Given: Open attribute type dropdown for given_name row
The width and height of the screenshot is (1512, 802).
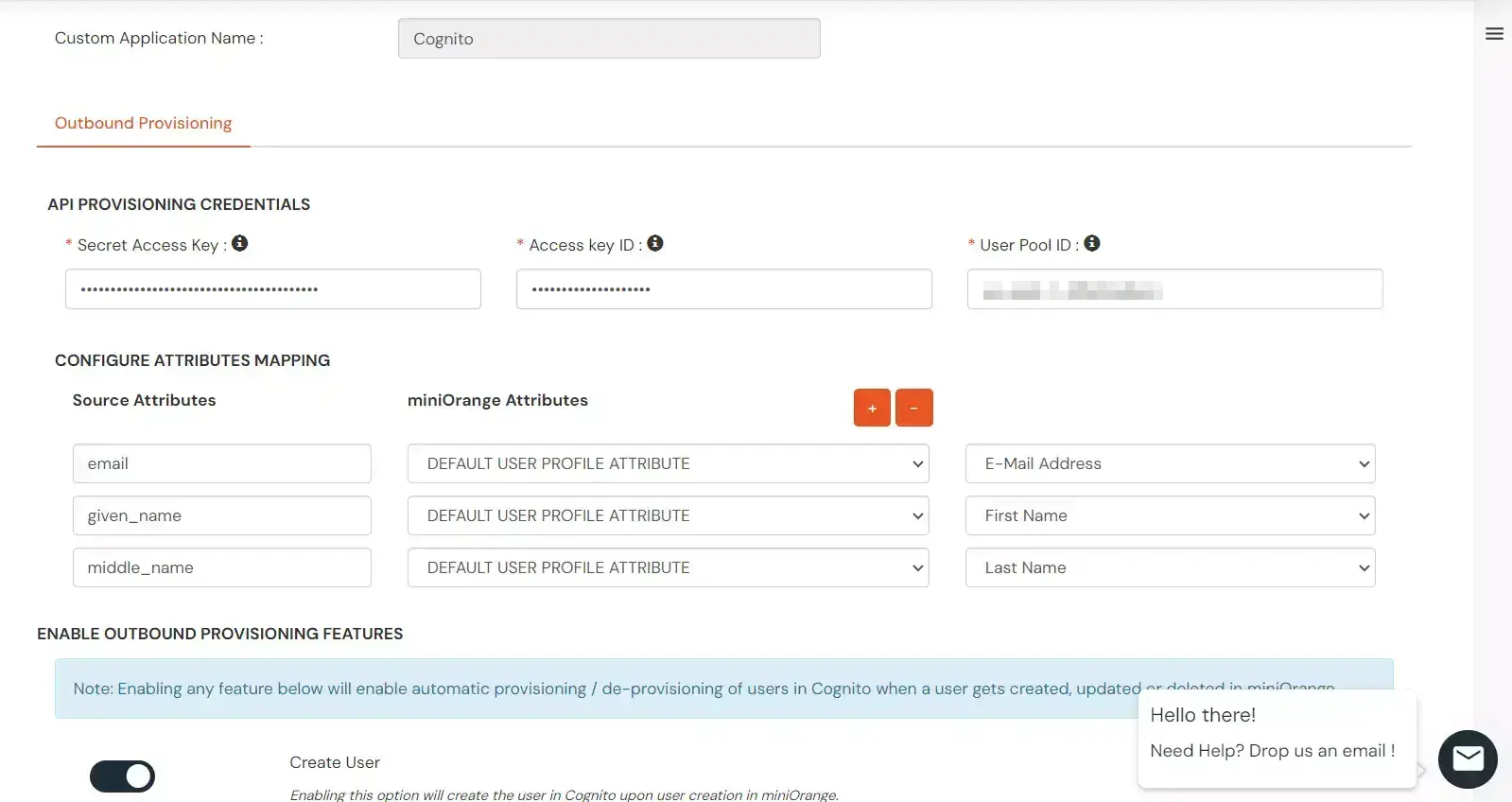Looking at the screenshot, I should click(x=669, y=515).
